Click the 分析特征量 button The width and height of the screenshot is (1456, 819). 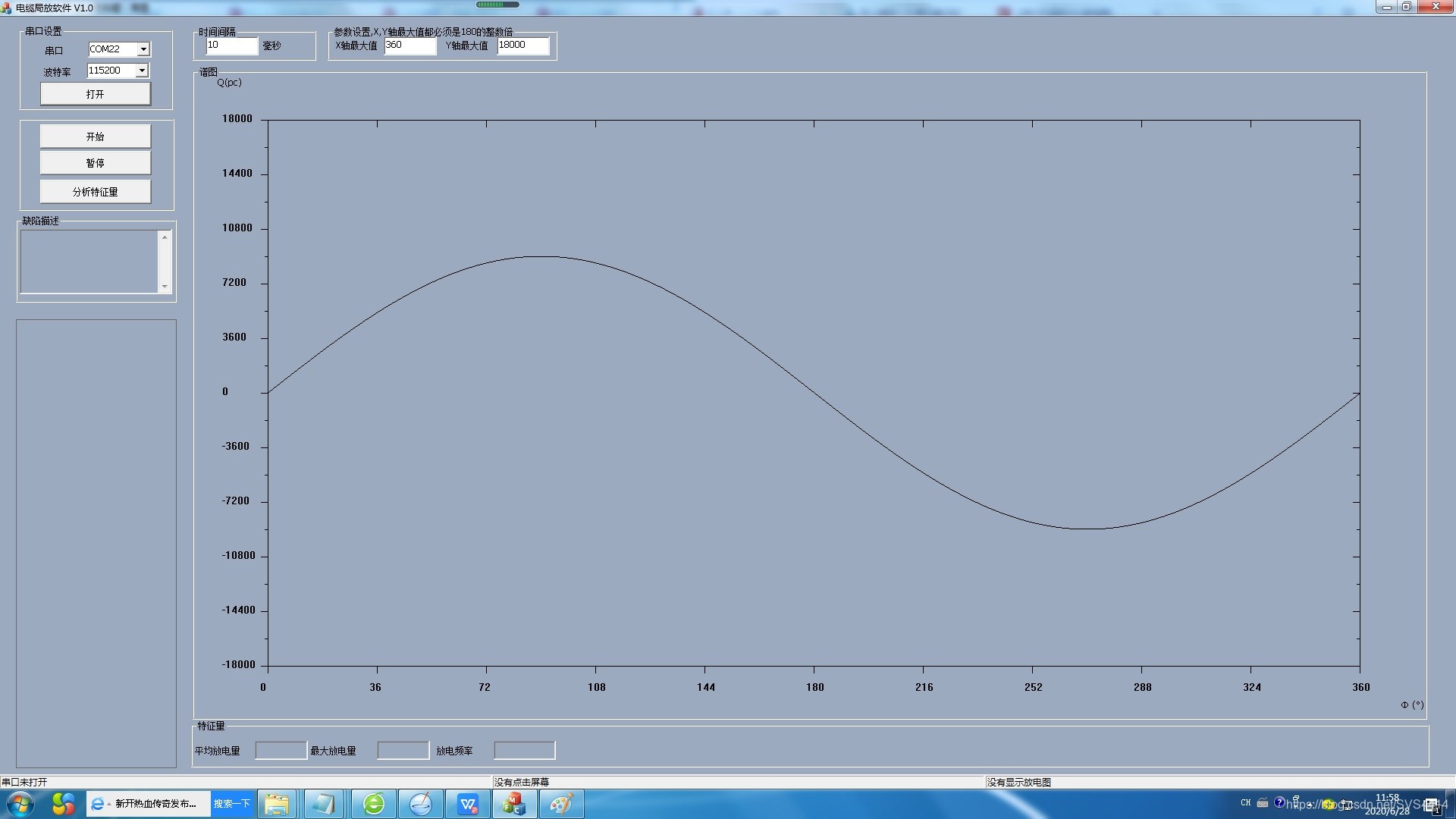(96, 192)
